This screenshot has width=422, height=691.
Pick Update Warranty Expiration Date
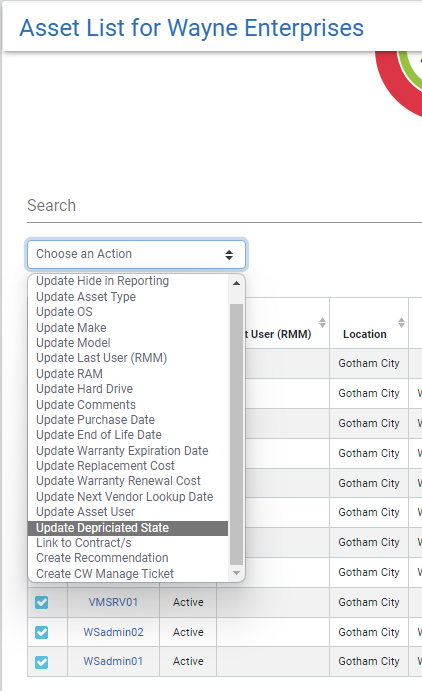pos(128,451)
